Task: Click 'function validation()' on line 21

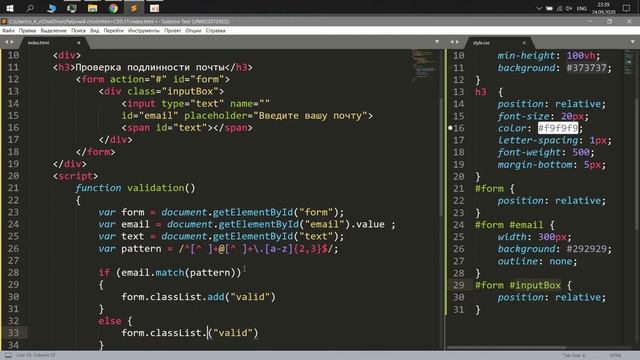Action: [135, 188]
